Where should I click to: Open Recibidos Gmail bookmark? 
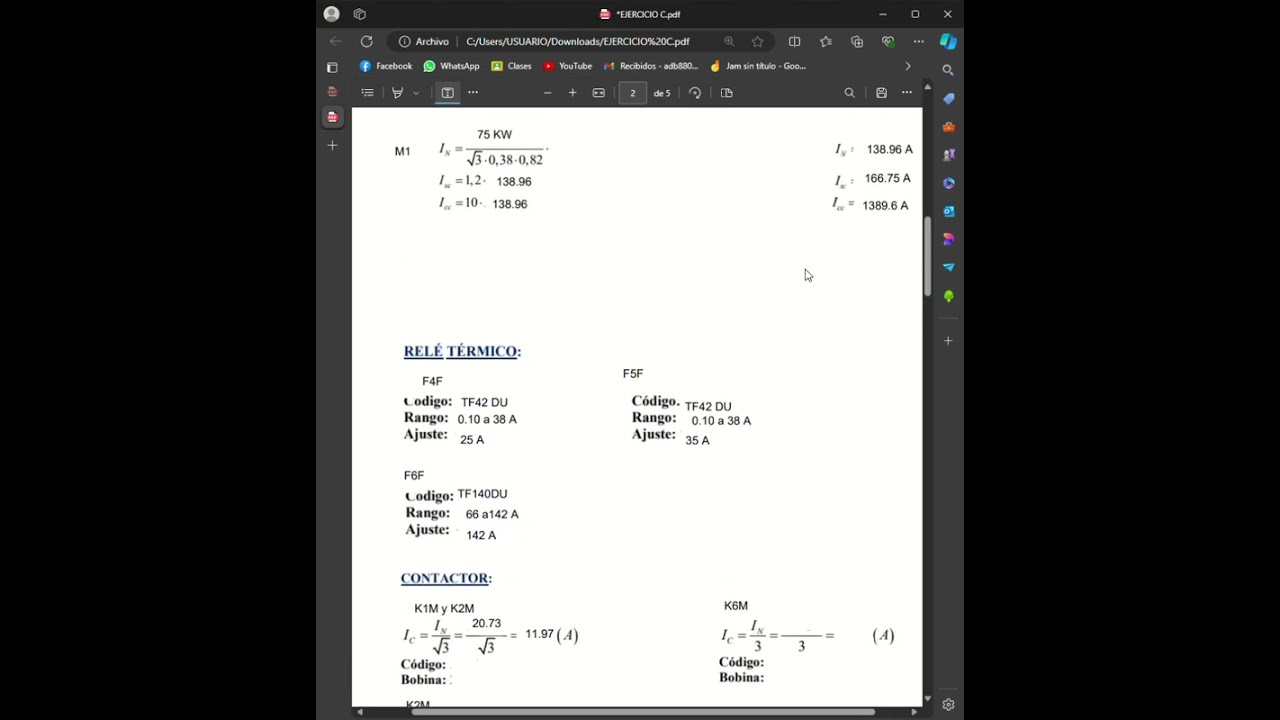point(650,66)
